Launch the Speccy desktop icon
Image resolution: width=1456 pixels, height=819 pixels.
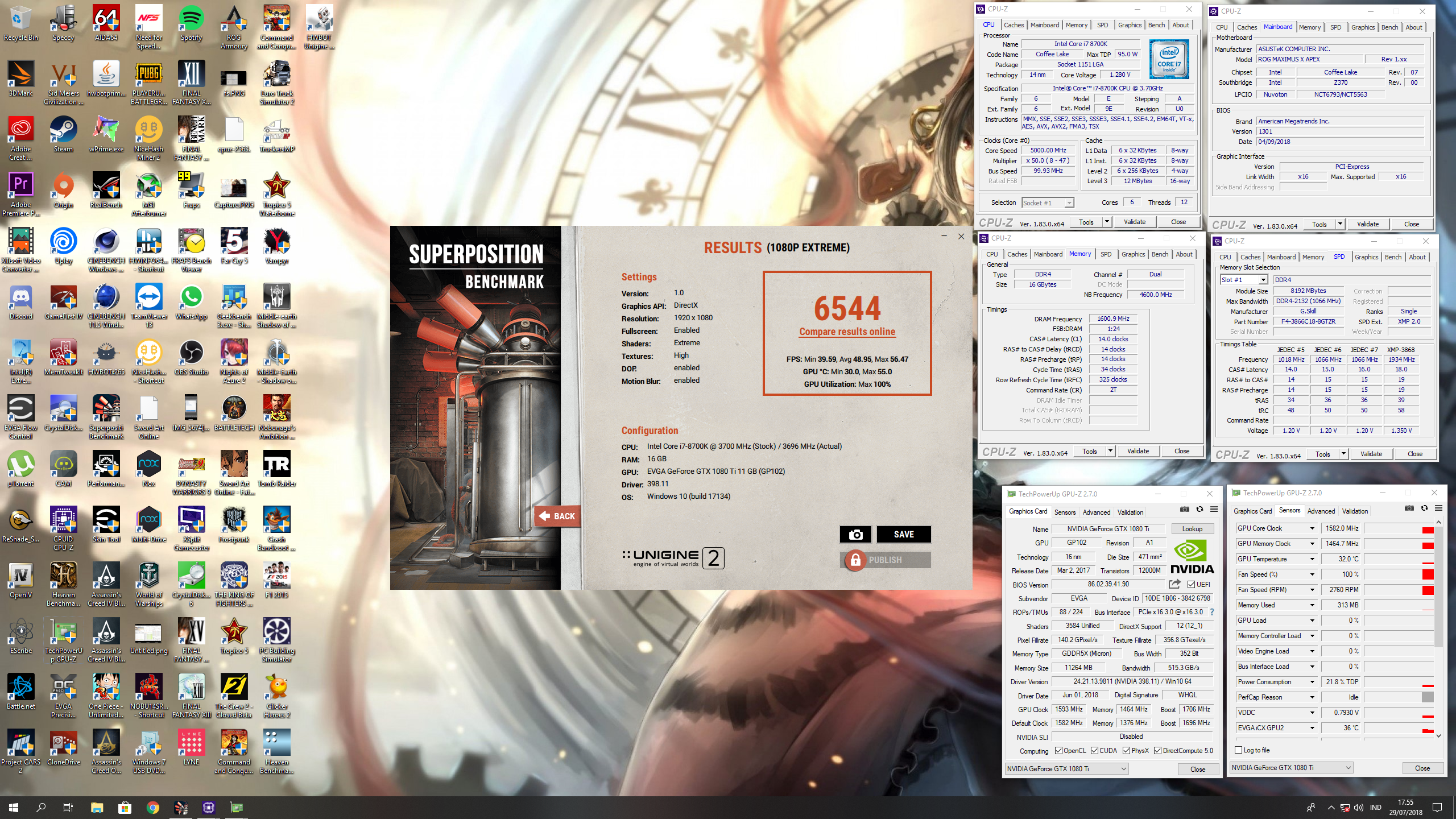[63, 23]
